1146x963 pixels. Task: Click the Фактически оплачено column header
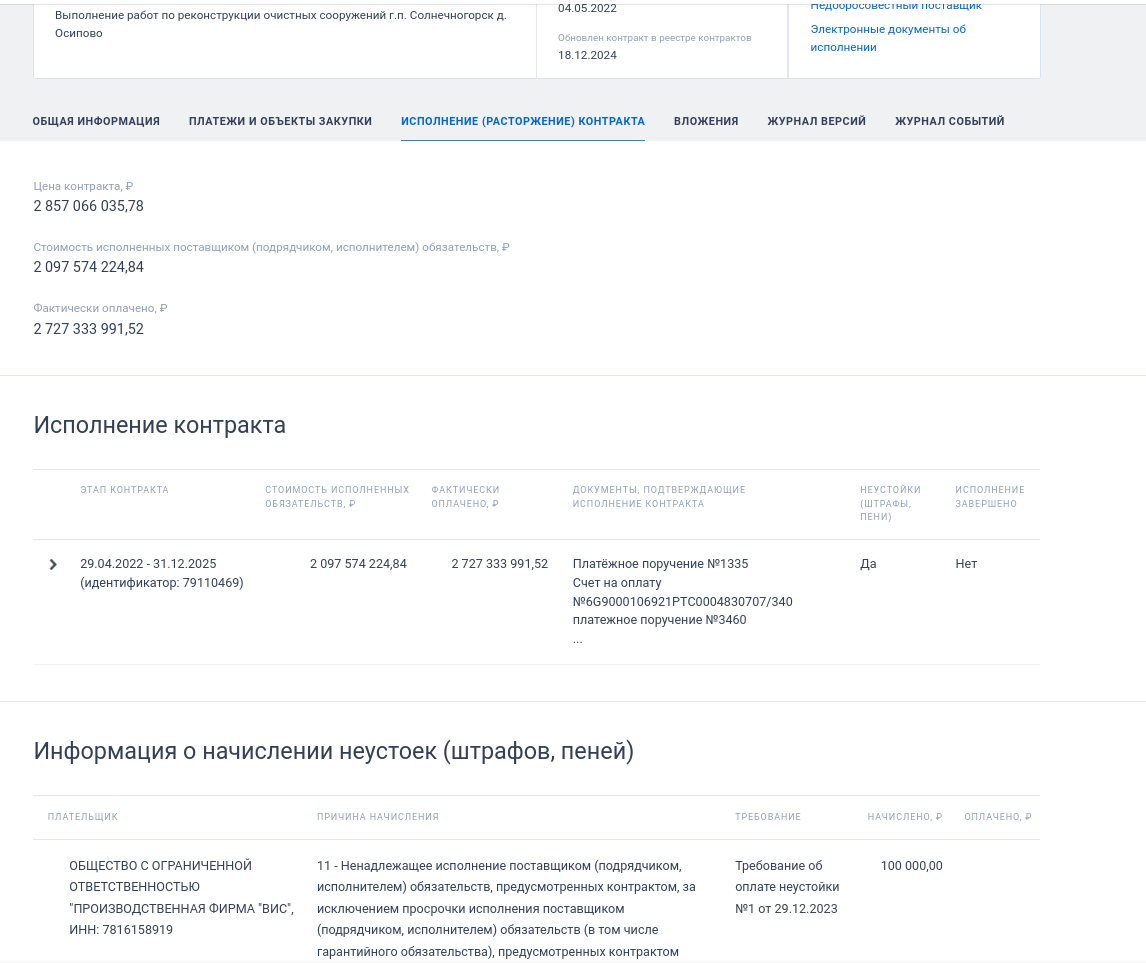click(x=465, y=496)
